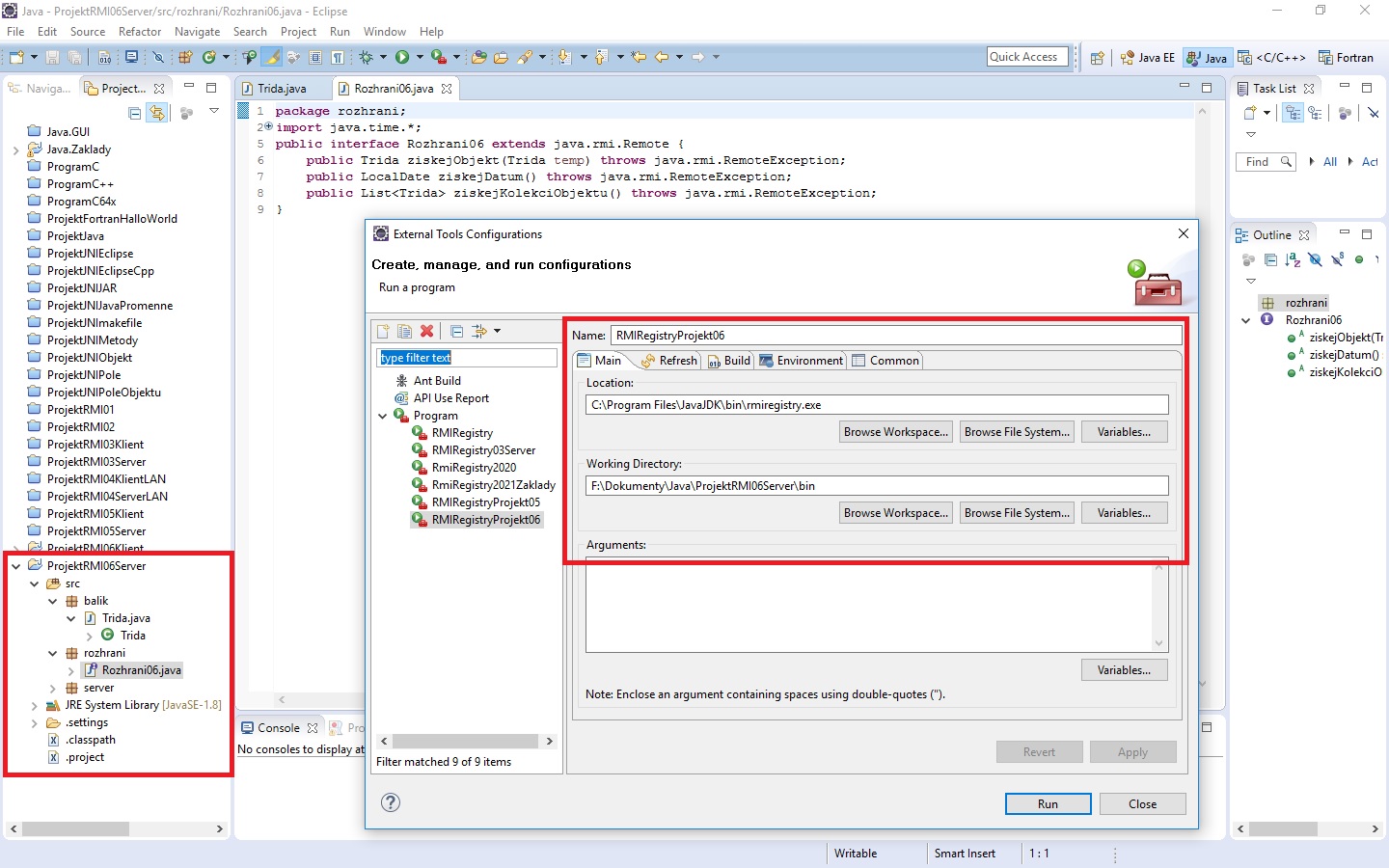Collapse the Program node in configurations tree
The image size is (1389, 868).
click(383, 416)
